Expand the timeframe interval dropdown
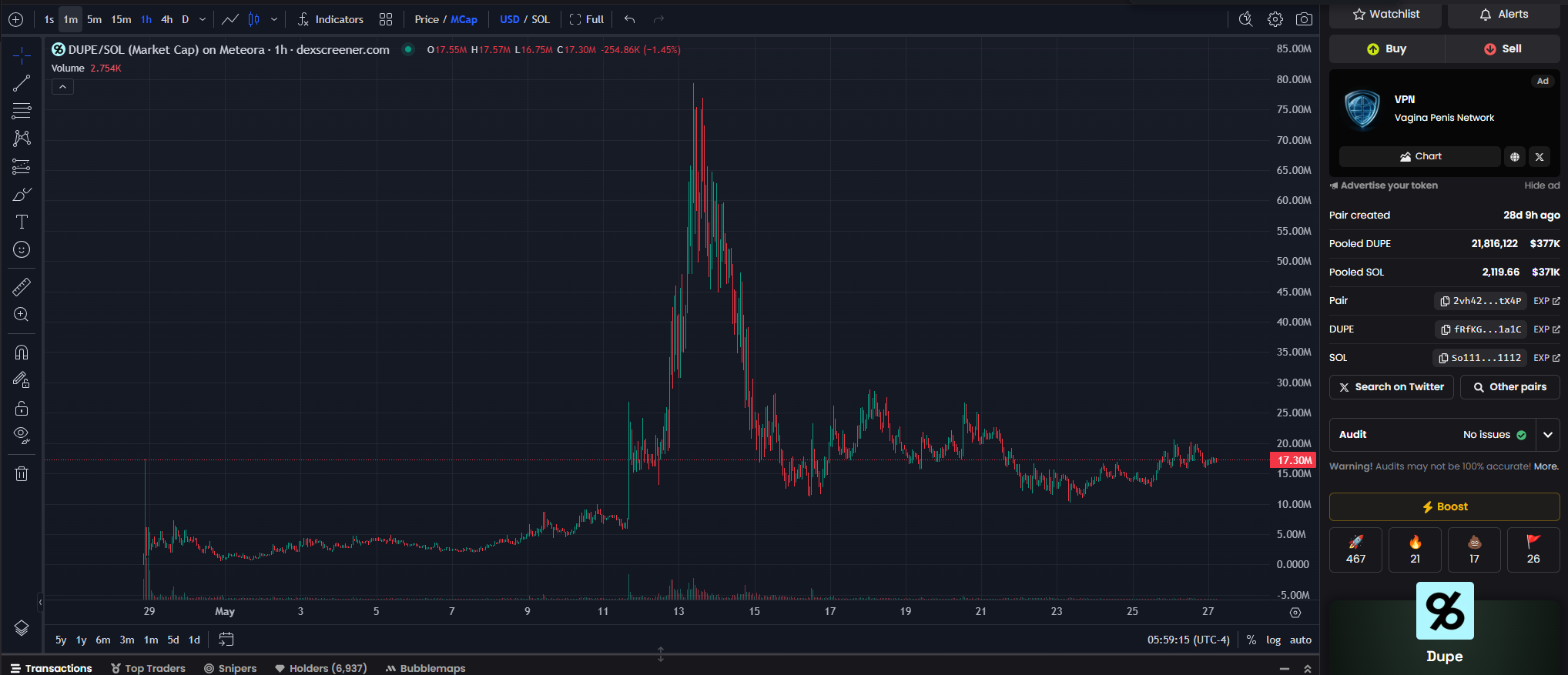The image size is (1568, 675). 203,19
